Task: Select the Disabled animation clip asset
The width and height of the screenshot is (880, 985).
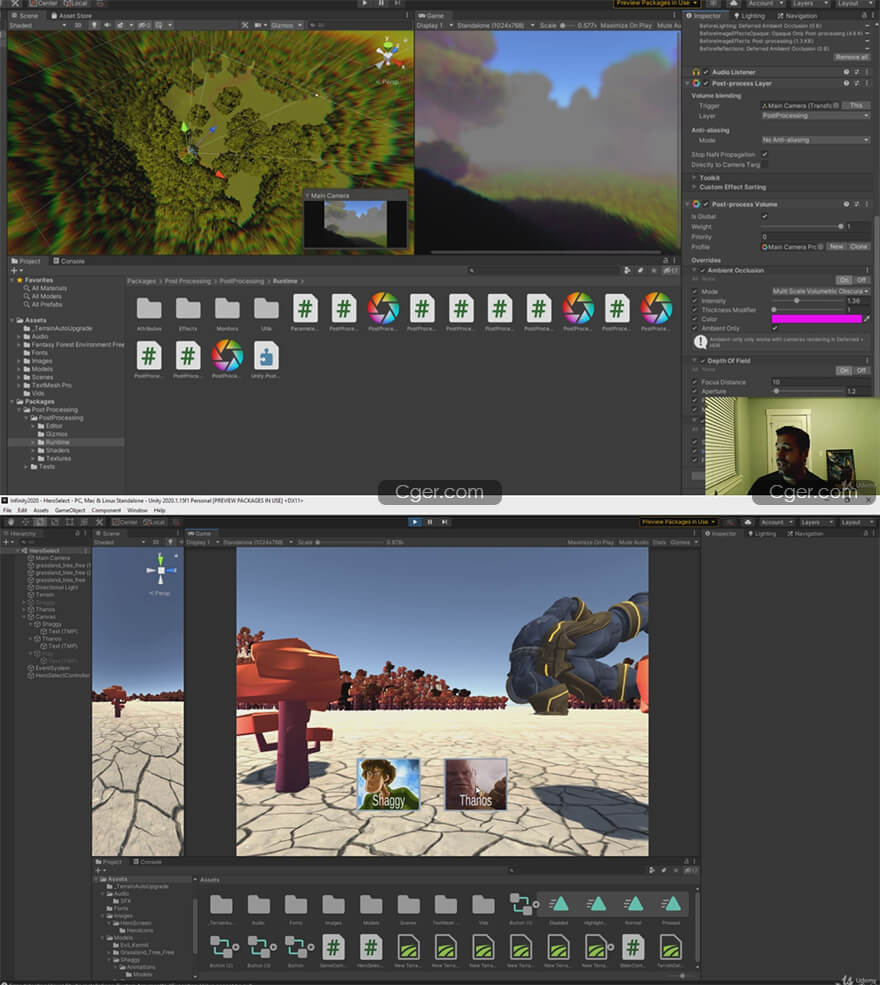Action: point(559,905)
